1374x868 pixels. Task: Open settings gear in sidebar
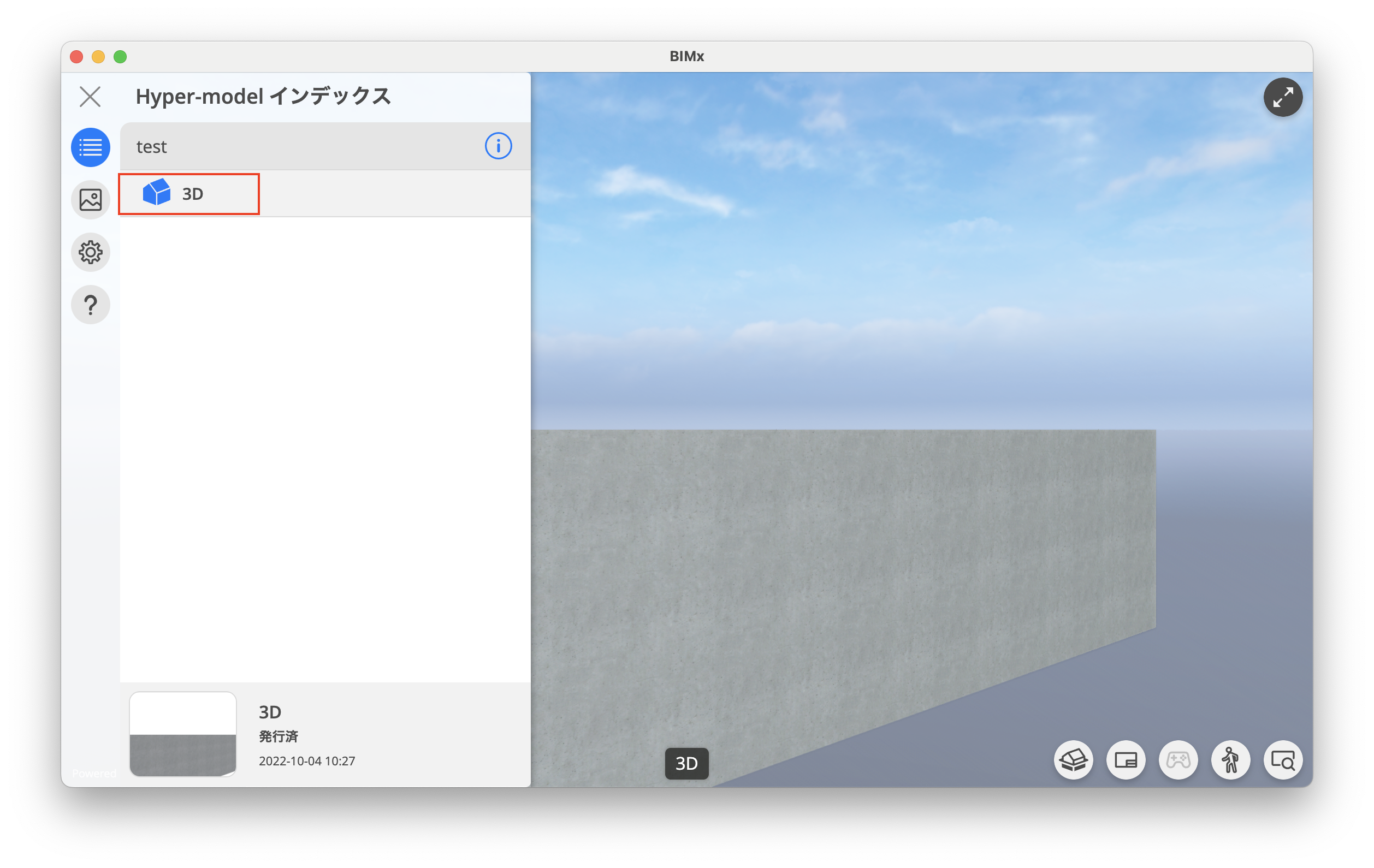coord(91,252)
